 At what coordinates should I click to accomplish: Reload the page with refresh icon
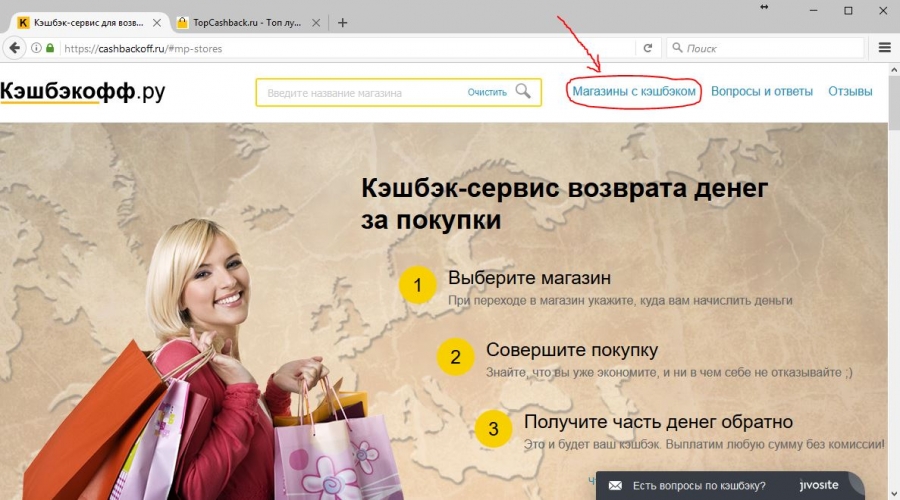(x=647, y=48)
